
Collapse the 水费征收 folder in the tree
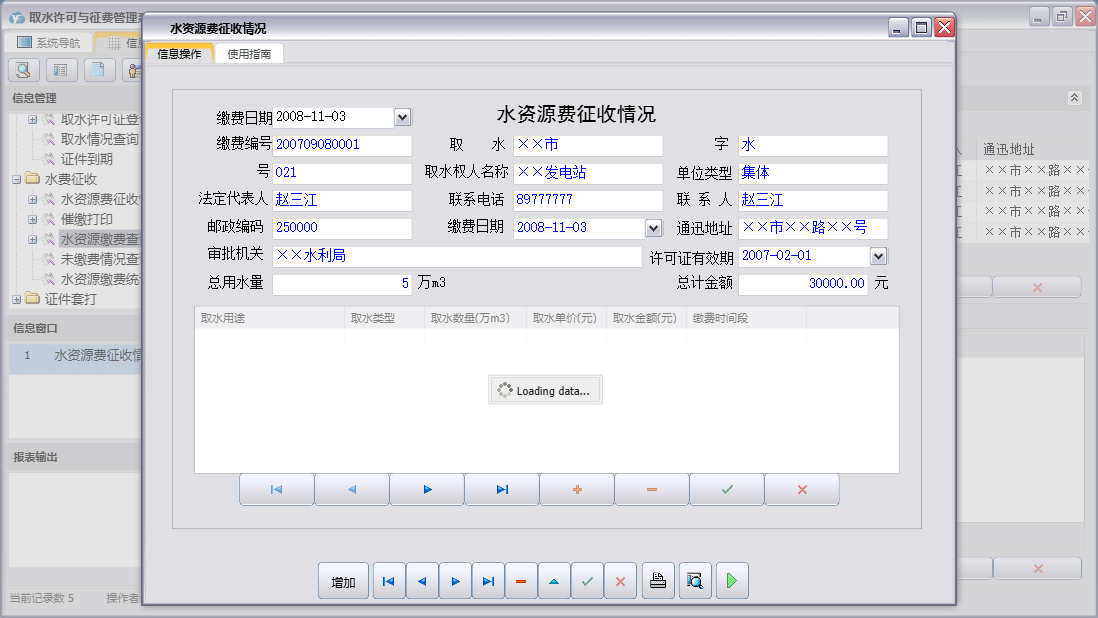pyautogui.click(x=17, y=179)
